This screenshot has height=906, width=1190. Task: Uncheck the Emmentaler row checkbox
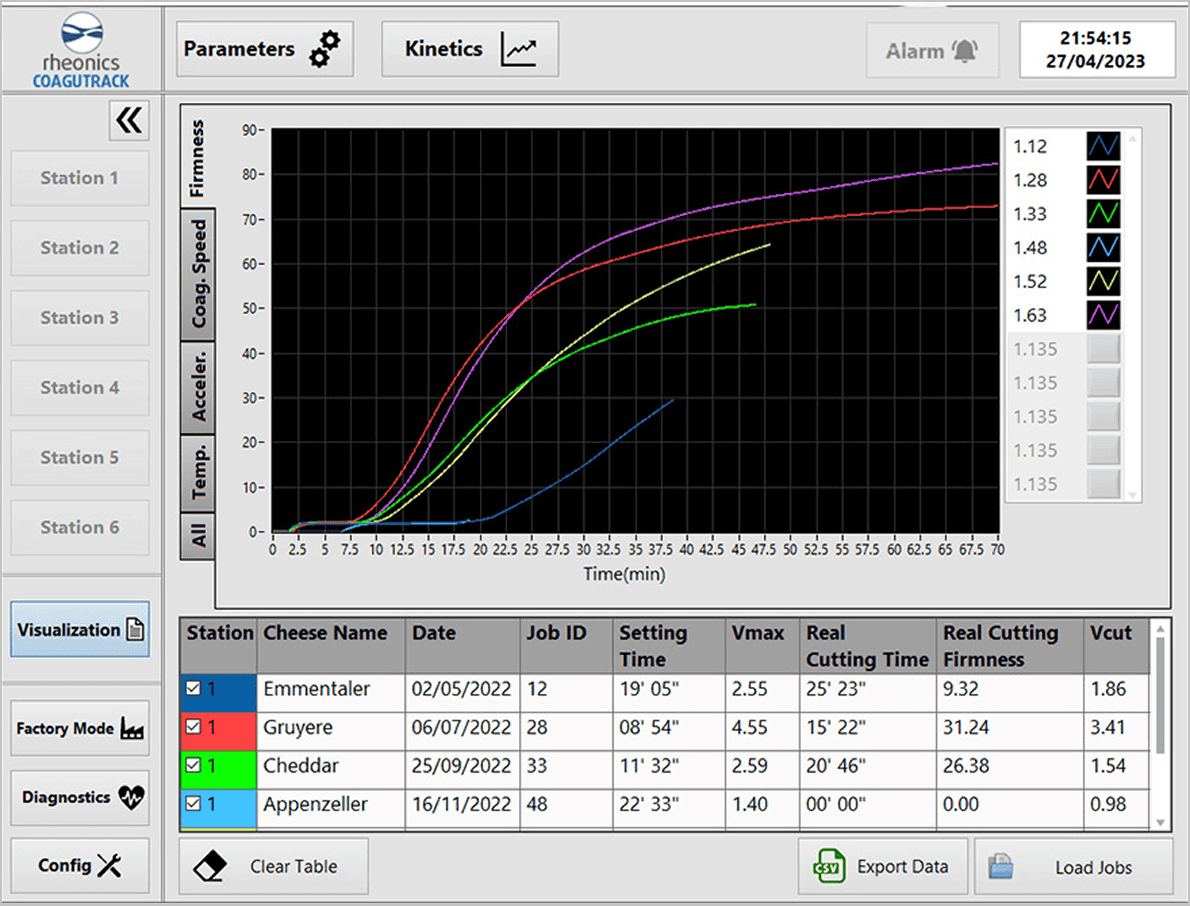click(x=194, y=689)
